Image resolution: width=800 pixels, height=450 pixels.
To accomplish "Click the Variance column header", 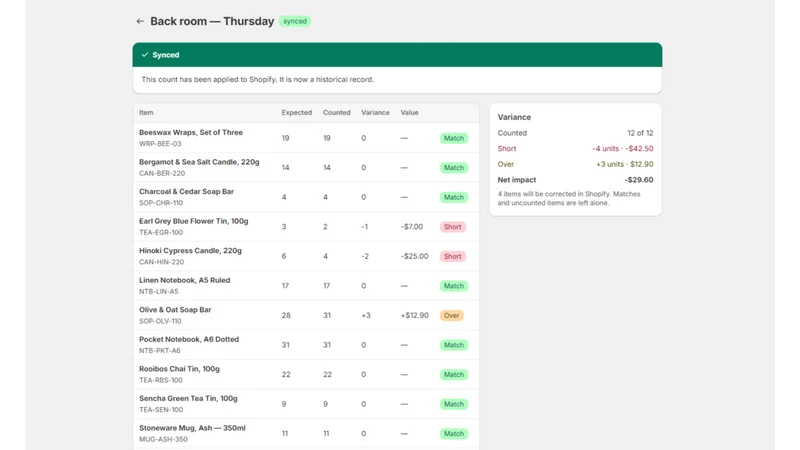I will (375, 113).
